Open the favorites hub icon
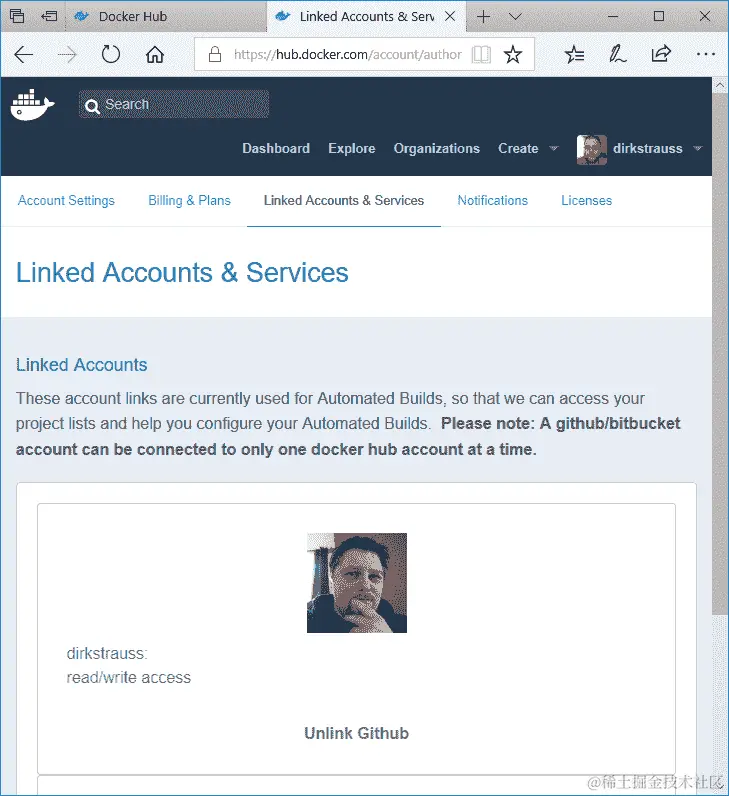Image resolution: width=729 pixels, height=796 pixels. (x=575, y=54)
